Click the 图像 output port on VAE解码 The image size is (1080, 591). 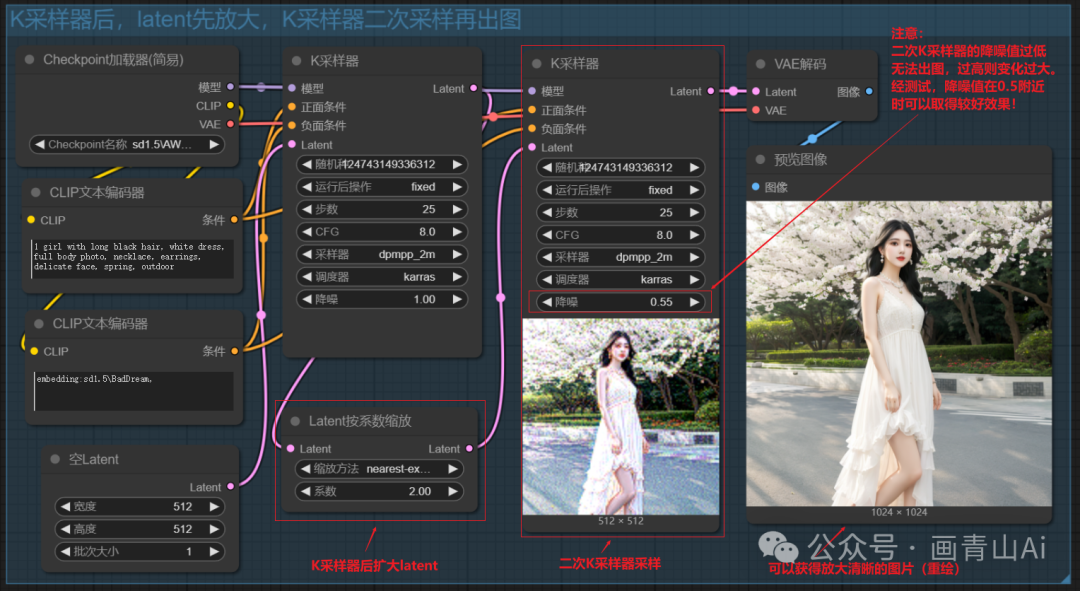[869, 92]
